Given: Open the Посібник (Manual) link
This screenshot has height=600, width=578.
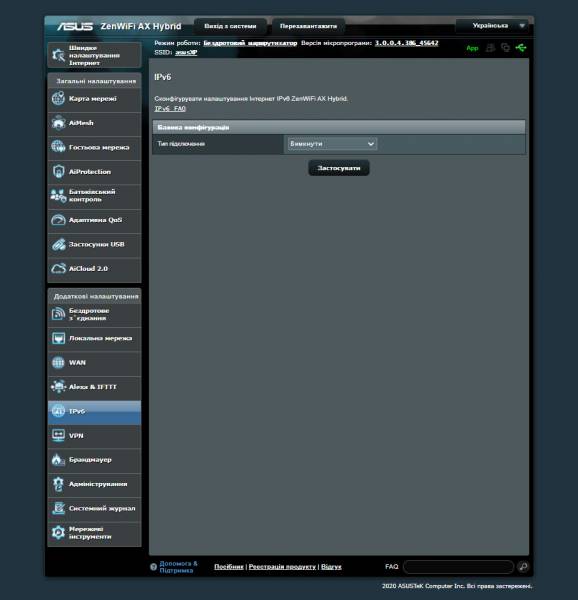Looking at the screenshot, I should [229, 567].
